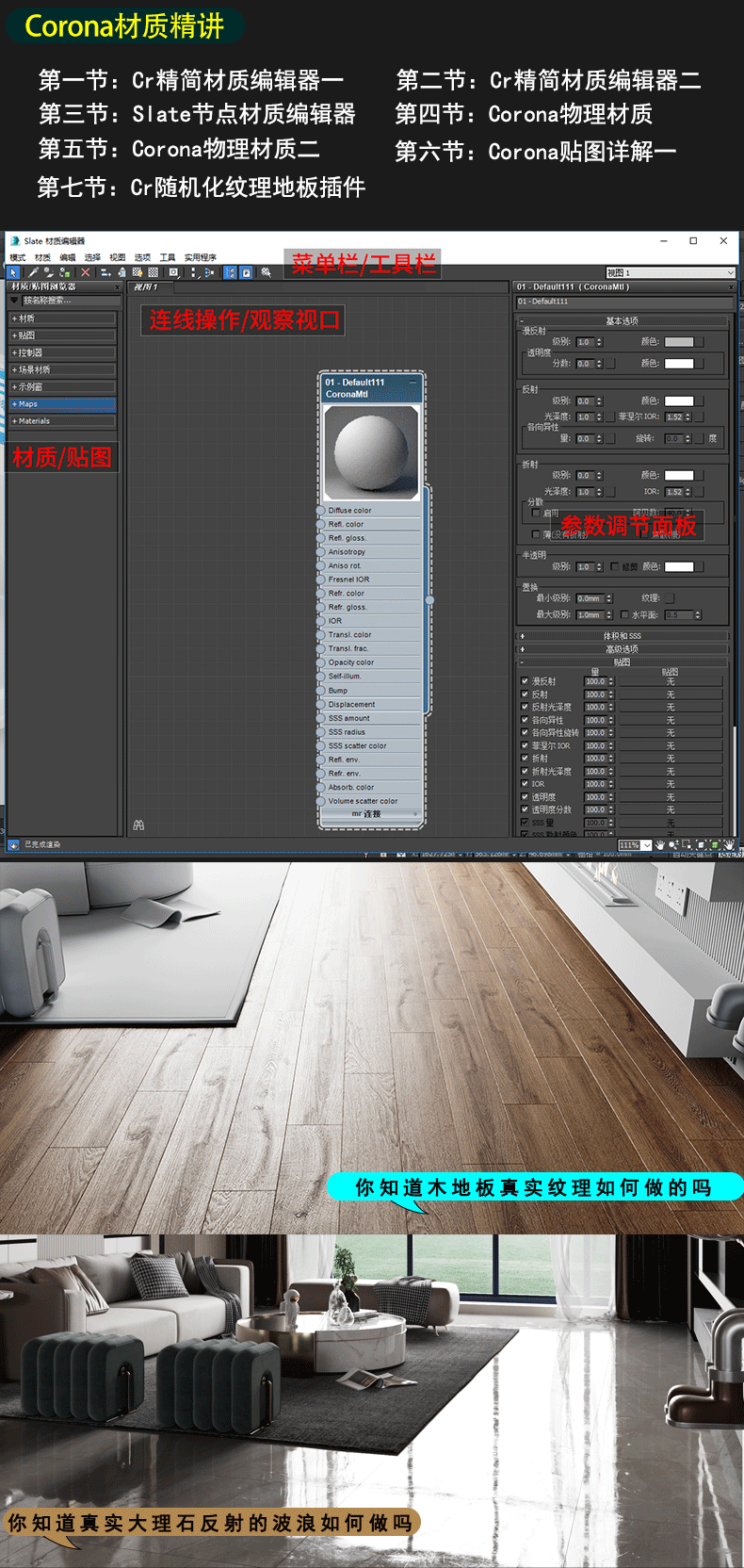Toggle the 修剪 checkbox under 半透明
This screenshot has width=744, height=1568.
tap(614, 566)
